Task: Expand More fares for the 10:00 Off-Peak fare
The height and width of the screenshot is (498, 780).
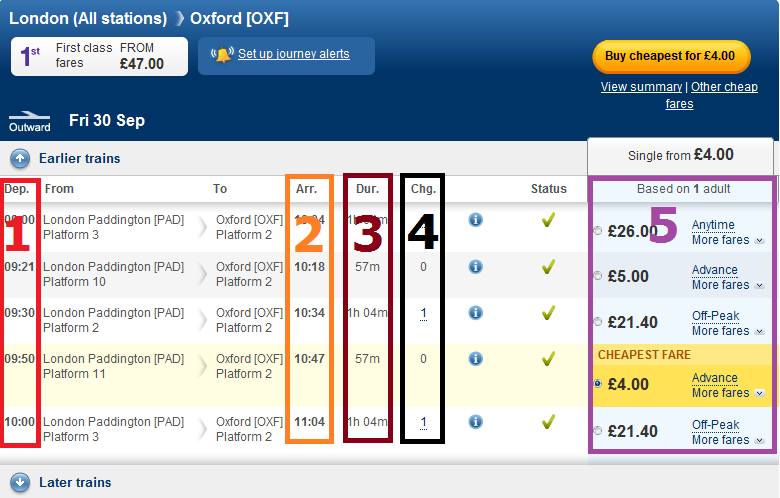Action: coord(727,440)
